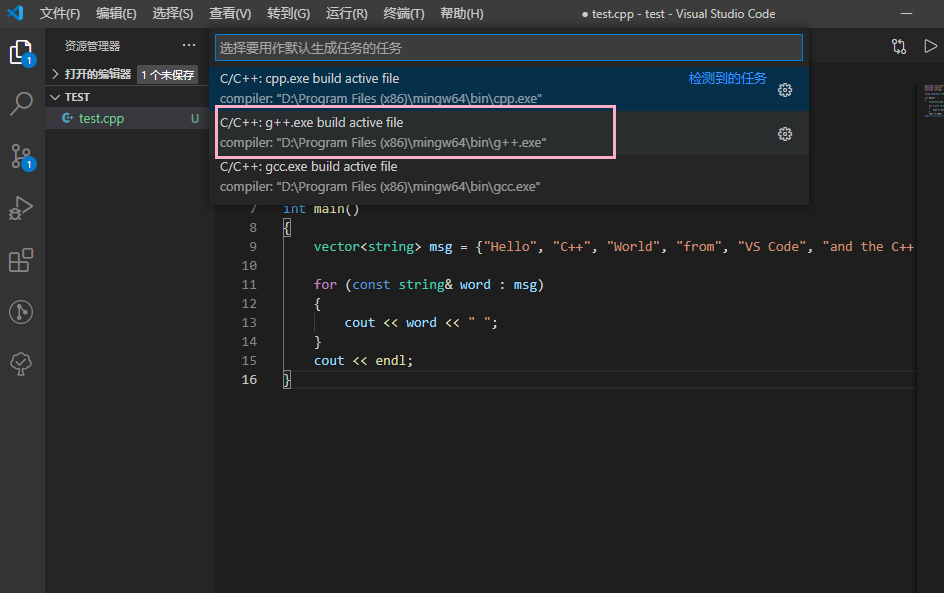944x593 pixels.
Task: Open the Search view
Action: 21,103
